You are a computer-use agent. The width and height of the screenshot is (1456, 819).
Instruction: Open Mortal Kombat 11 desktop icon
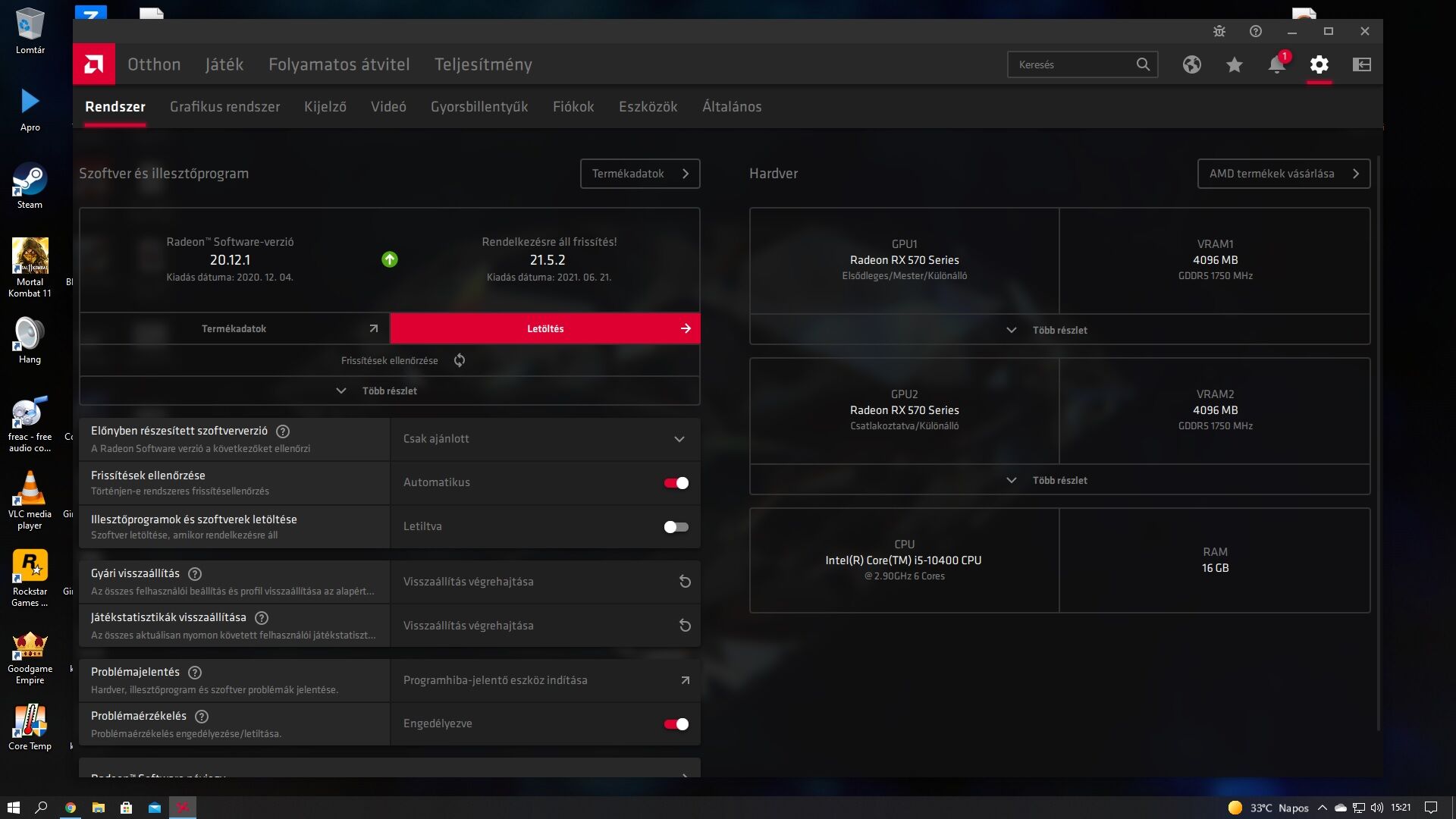coord(30,267)
